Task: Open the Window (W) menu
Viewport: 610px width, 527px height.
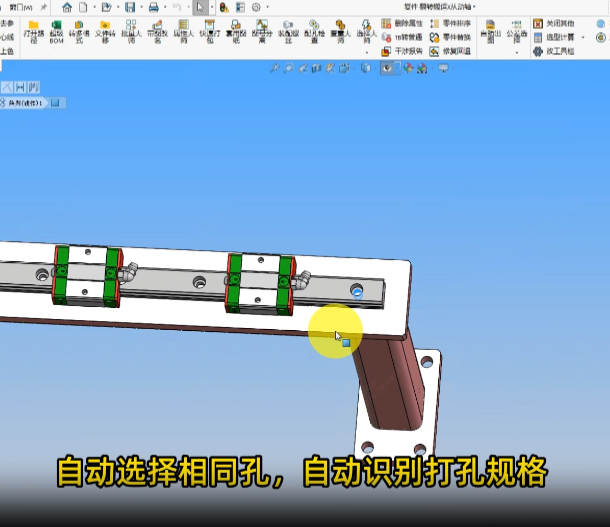Action: pos(21,7)
